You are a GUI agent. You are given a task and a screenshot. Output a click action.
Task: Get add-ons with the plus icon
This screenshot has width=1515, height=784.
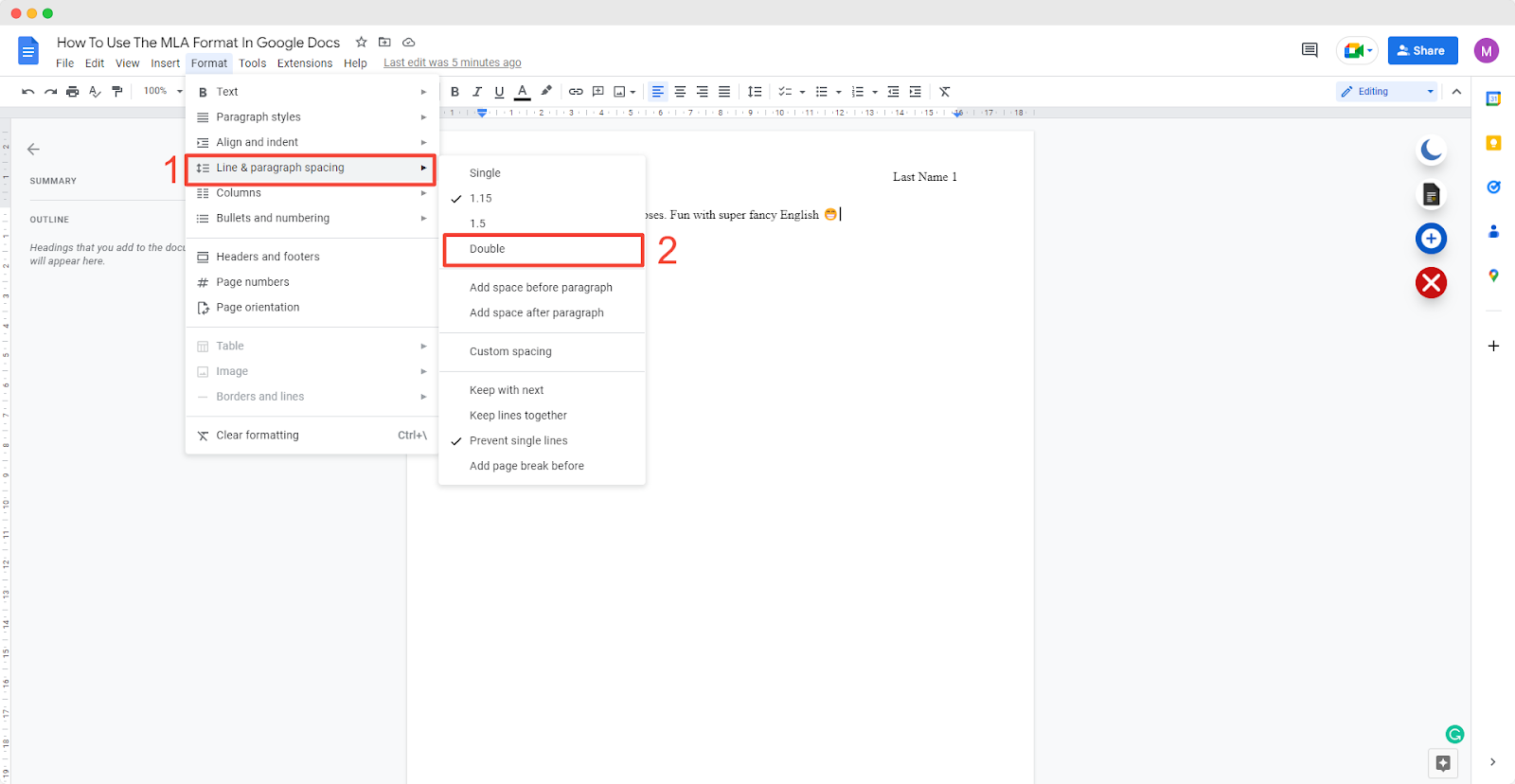[x=1493, y=346]
